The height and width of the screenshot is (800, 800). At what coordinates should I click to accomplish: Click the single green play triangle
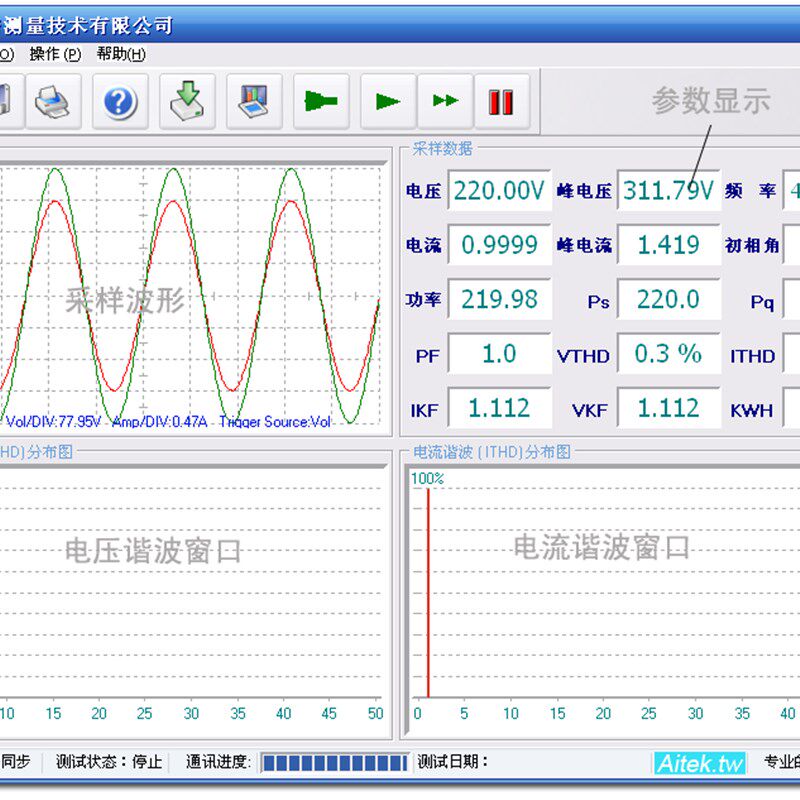388,102
